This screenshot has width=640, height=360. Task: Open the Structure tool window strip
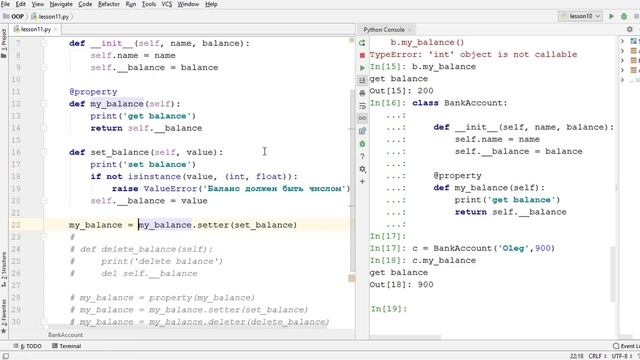(4, 269)
